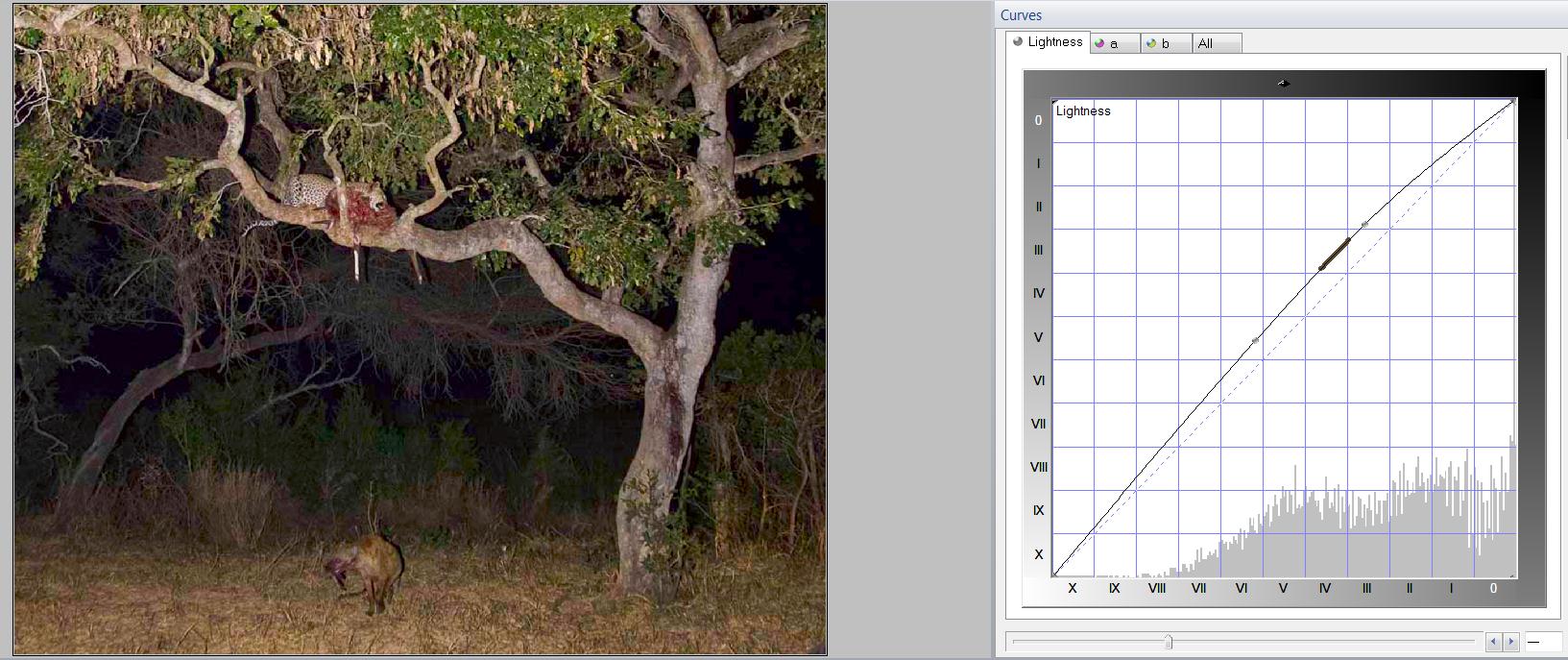Viewport: 1568px width, 660px height.
Task: Select the upper gray curve control point
Action: (x=1364, y=225)
